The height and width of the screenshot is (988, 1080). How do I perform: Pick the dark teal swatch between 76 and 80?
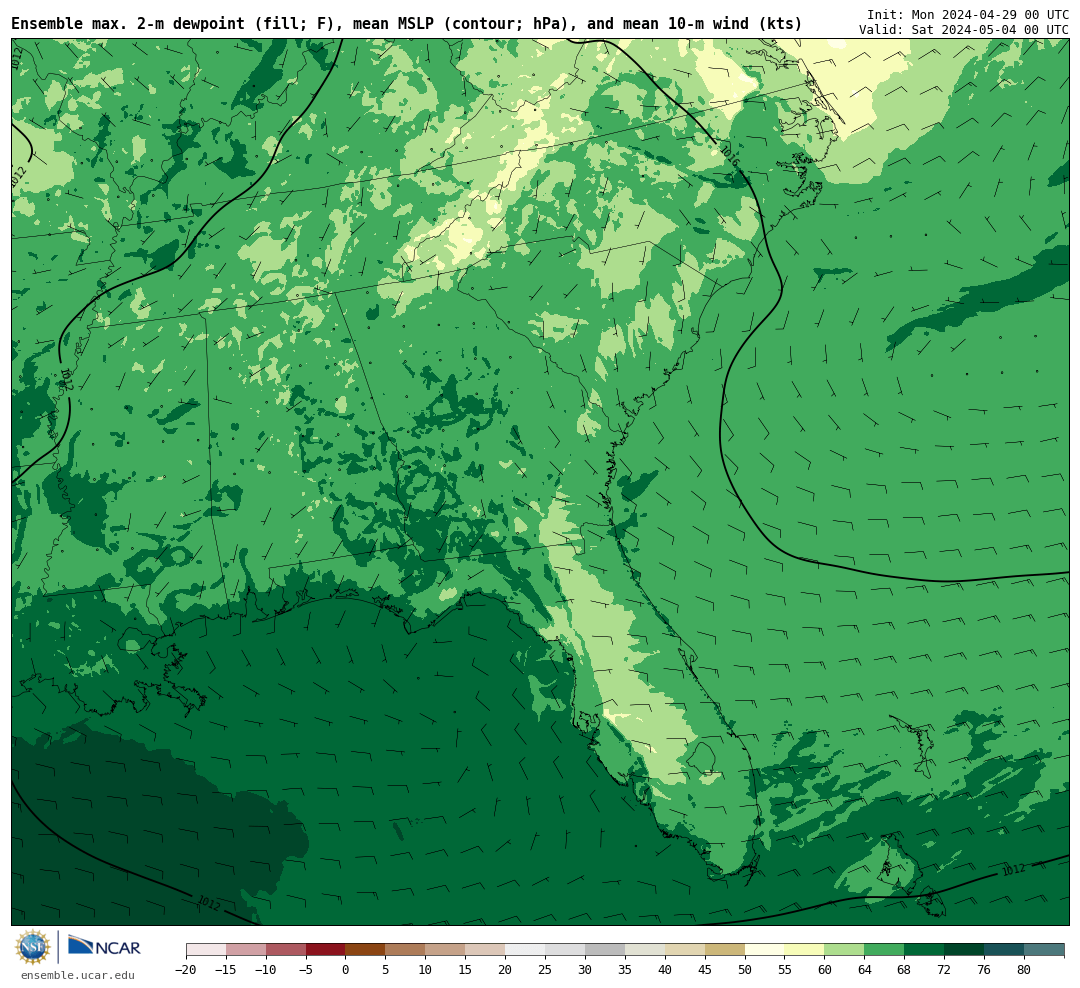(1005, 950)
